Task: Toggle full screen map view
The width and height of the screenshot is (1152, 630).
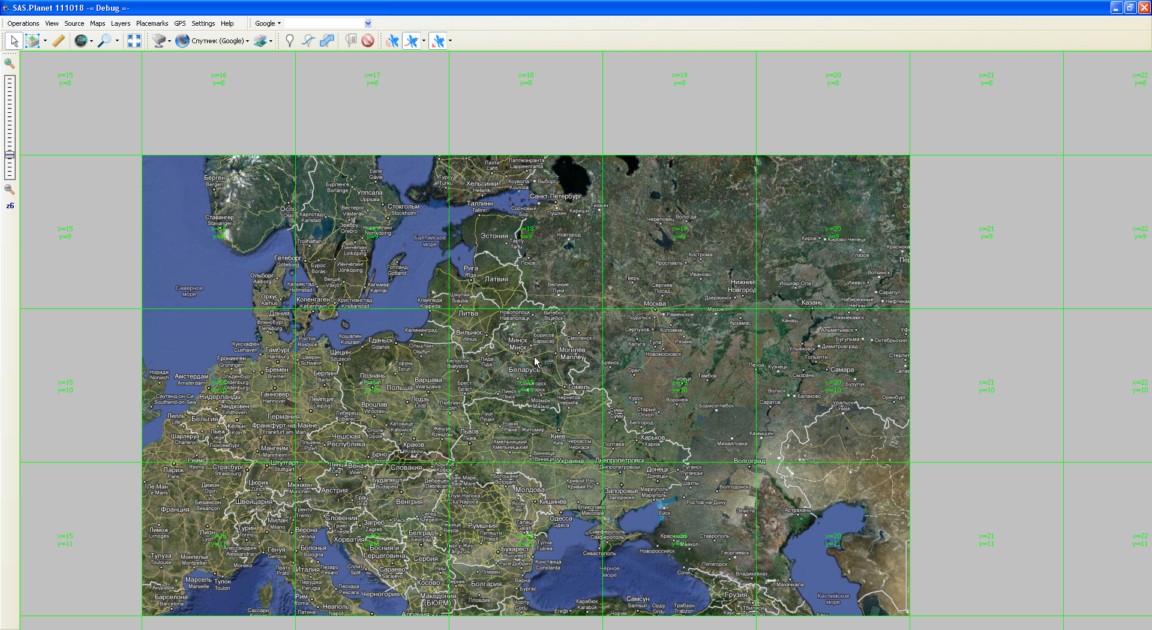Action: pos(134,41)
